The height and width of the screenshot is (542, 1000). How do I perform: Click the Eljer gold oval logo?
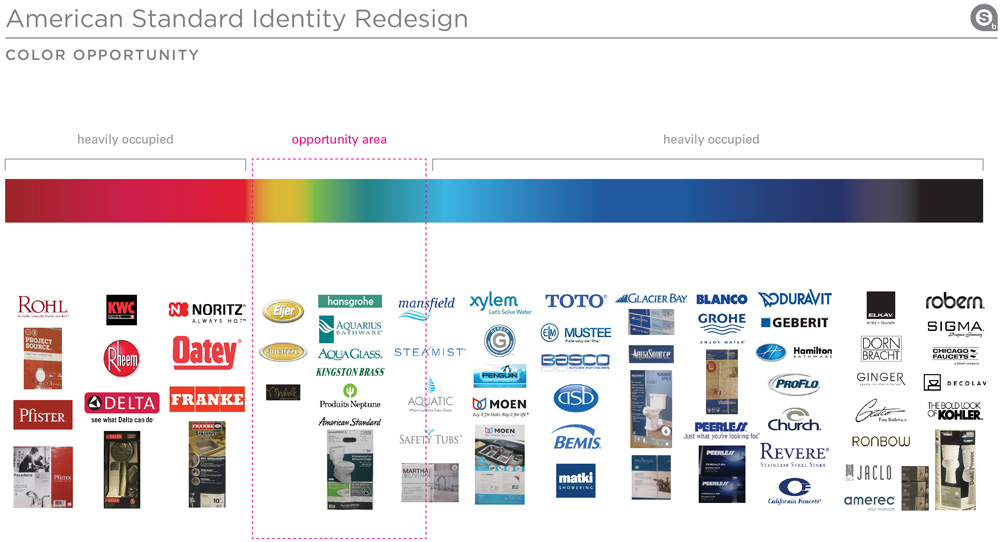pyautogui.click(x=283, y=311)
